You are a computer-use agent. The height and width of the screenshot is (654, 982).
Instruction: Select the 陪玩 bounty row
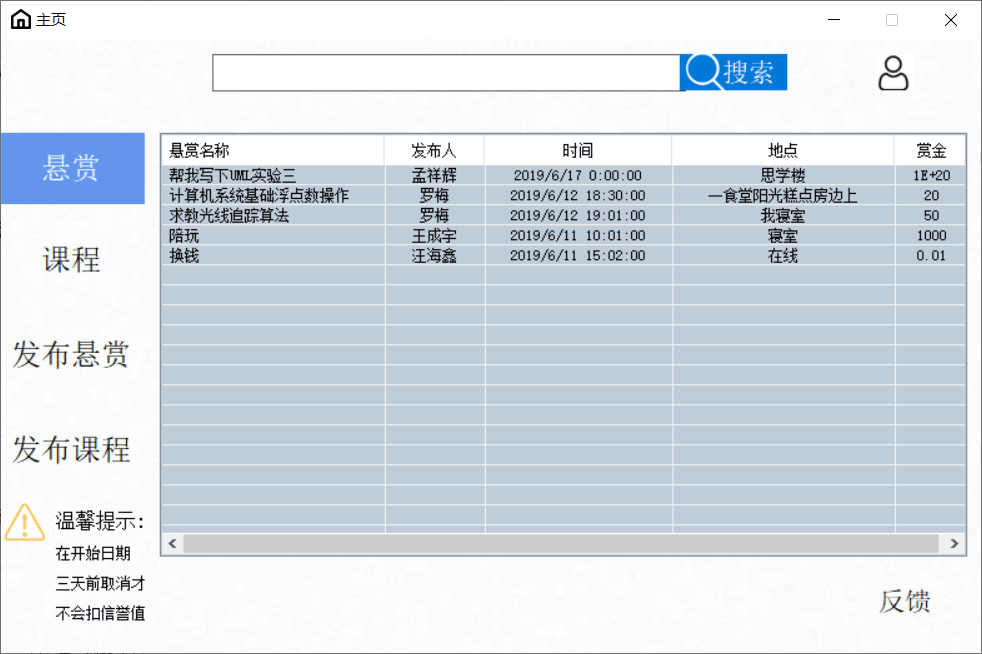point(563,236)
